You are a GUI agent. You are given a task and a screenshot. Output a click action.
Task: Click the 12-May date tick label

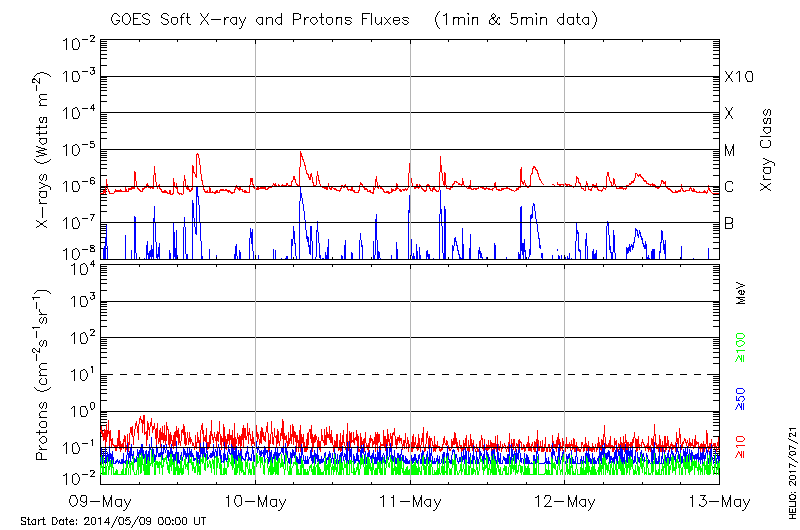pos(565,501)
